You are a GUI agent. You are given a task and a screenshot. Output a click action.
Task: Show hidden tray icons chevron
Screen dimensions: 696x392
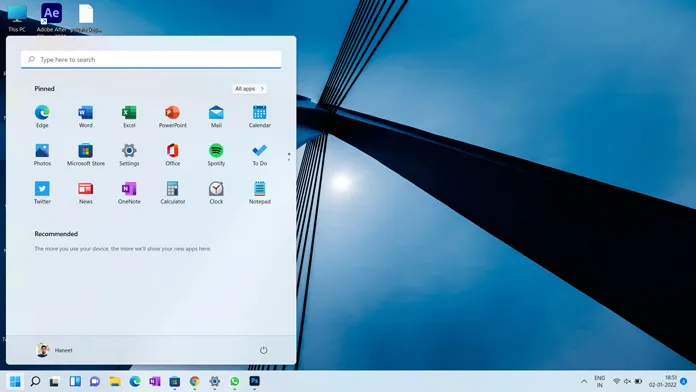pyautogui.click(x=584, y=381)
